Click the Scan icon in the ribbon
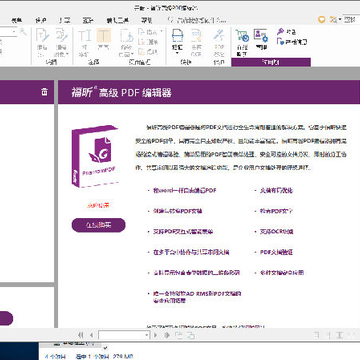Image resolution: width=360 pixels, height=360 pixels. (177, 36)
